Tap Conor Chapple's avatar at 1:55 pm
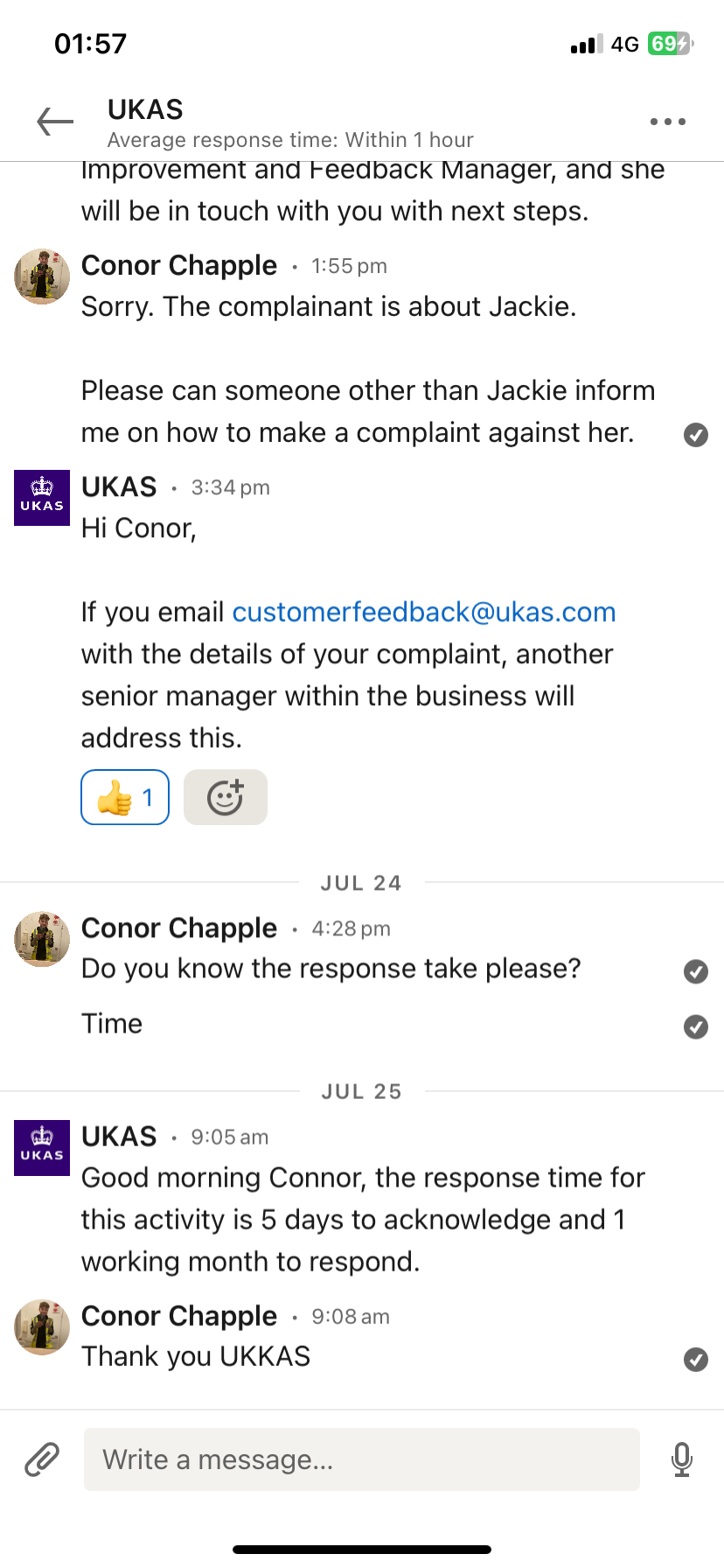This screenshot has width=724, height=1568. coord(42,276)
